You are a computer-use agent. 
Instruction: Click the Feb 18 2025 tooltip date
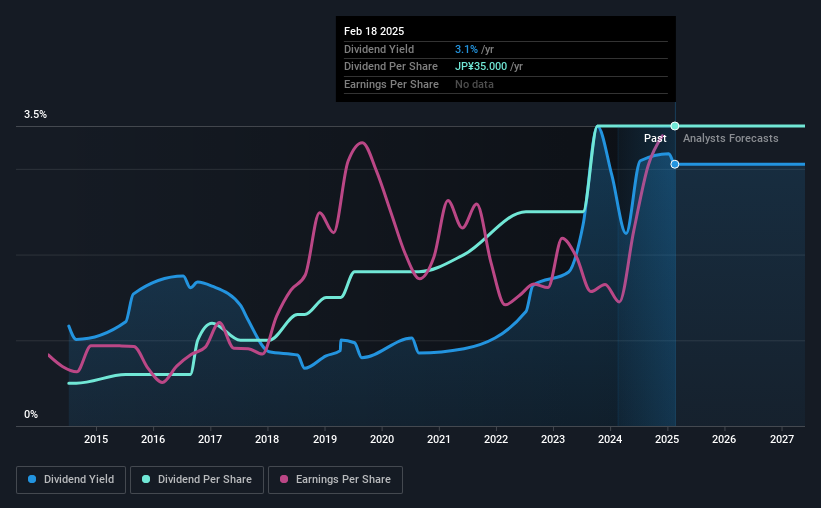coord(374,31)
